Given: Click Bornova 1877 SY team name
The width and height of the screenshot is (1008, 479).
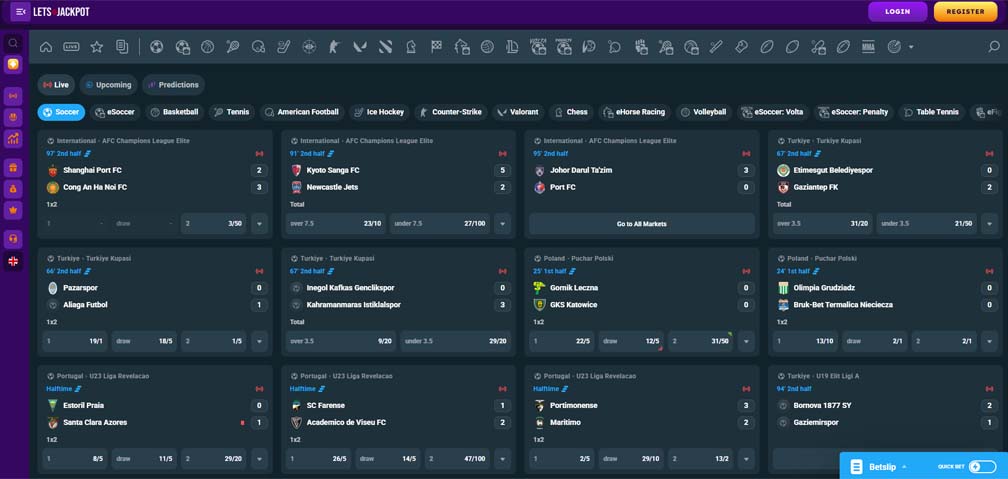Looking at the screenshot, I should [820, 406].
